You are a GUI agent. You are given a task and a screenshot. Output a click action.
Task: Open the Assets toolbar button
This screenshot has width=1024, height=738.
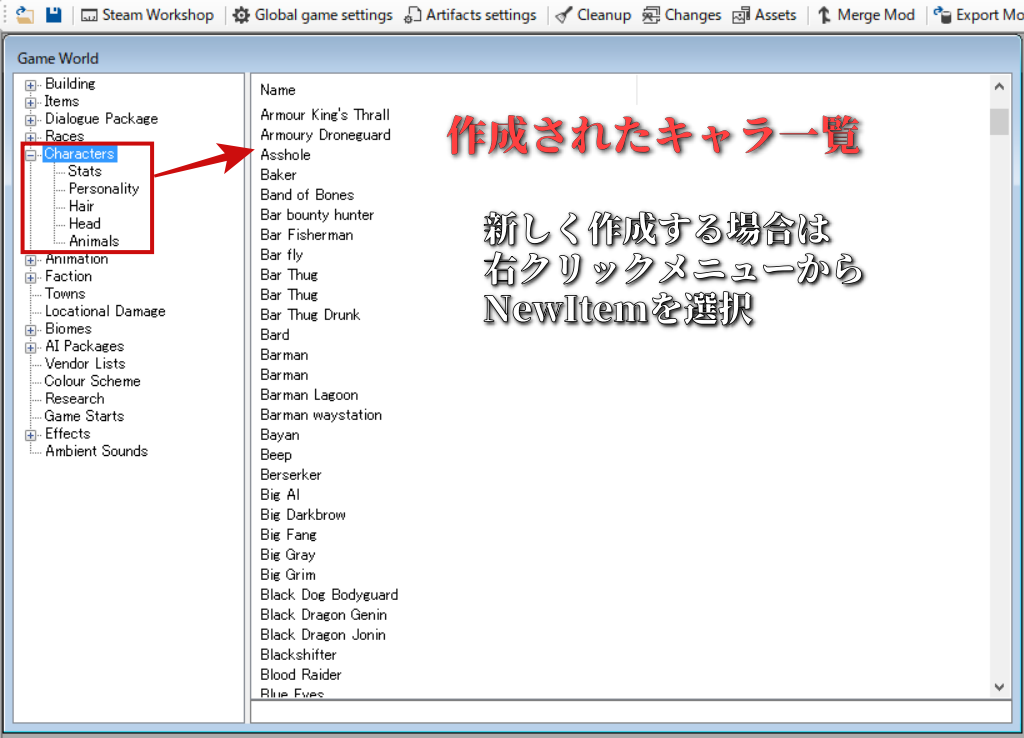pyautogui.click(x=764, y=15)
